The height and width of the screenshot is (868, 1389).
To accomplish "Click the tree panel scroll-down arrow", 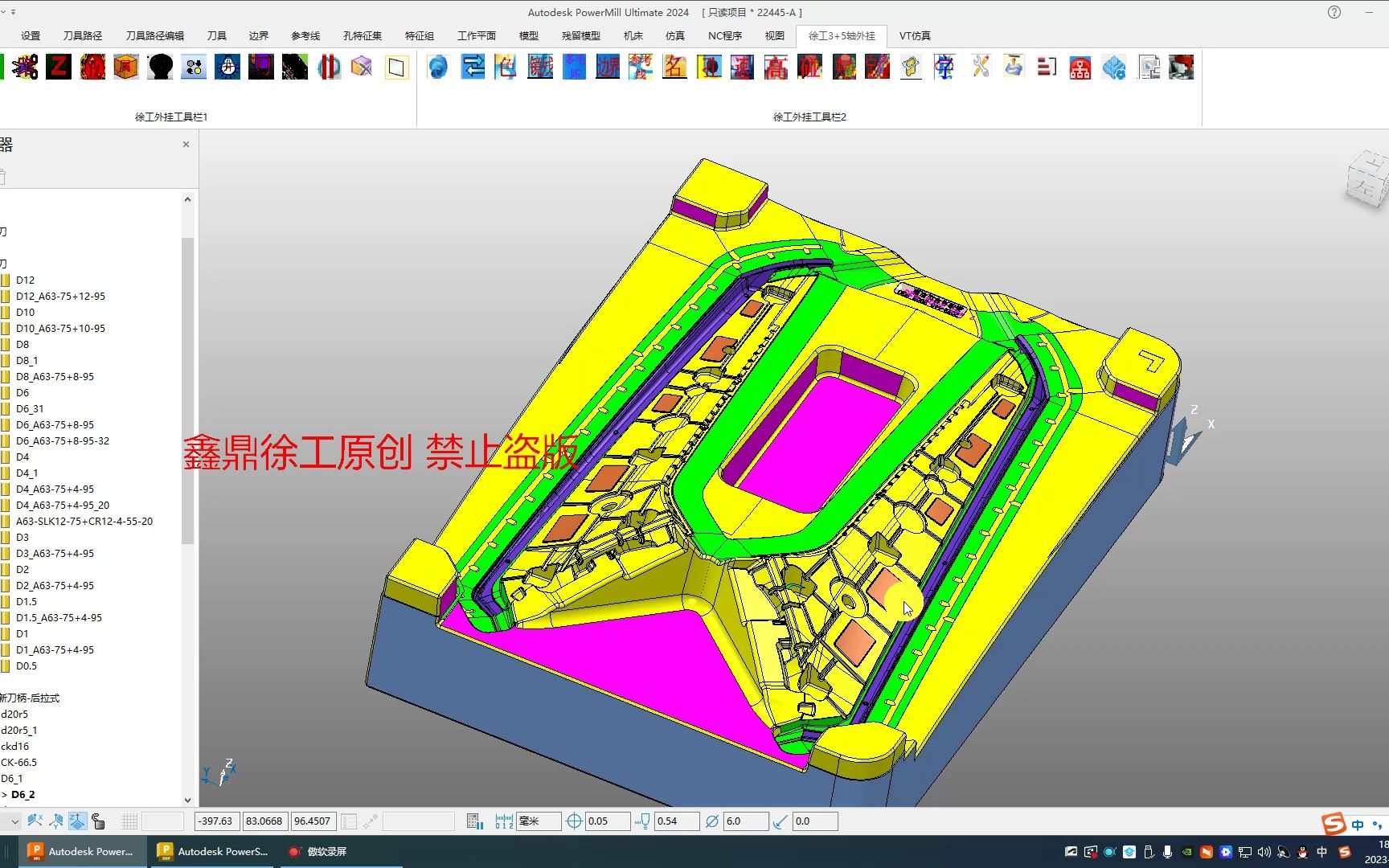I will point(187,800).
